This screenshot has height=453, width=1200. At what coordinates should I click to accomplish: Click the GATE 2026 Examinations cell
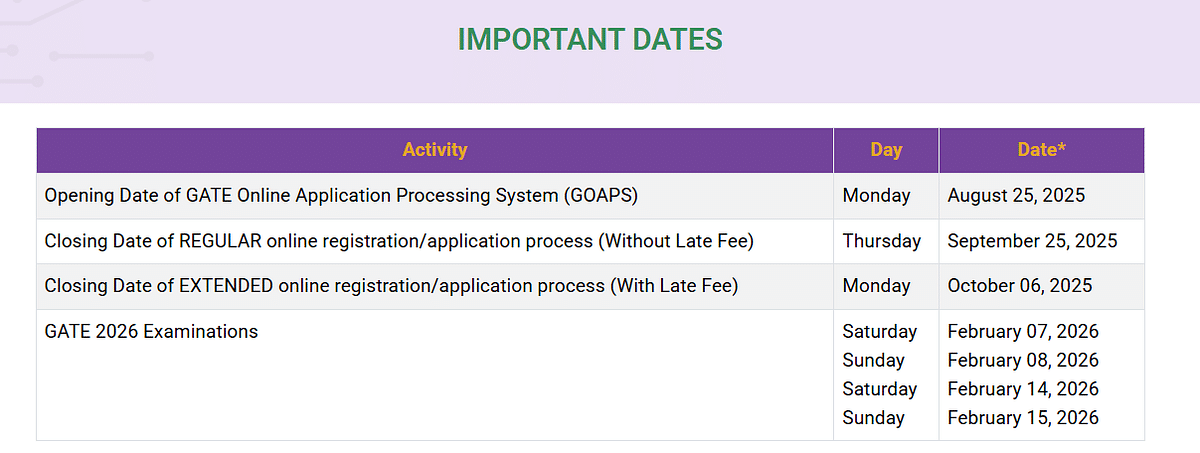435,375
